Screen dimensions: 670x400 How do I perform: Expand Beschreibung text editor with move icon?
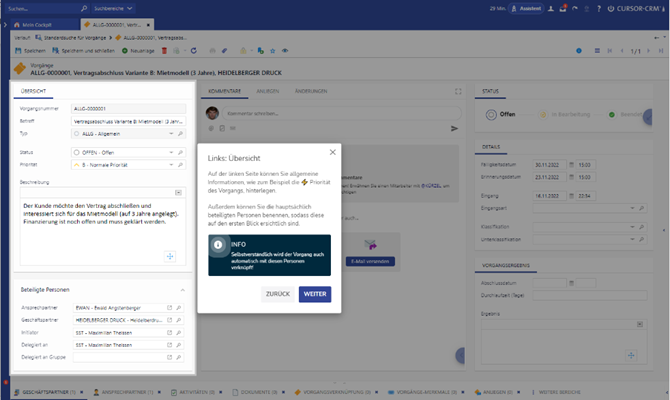pyautogui.click(x=169, y=257)
